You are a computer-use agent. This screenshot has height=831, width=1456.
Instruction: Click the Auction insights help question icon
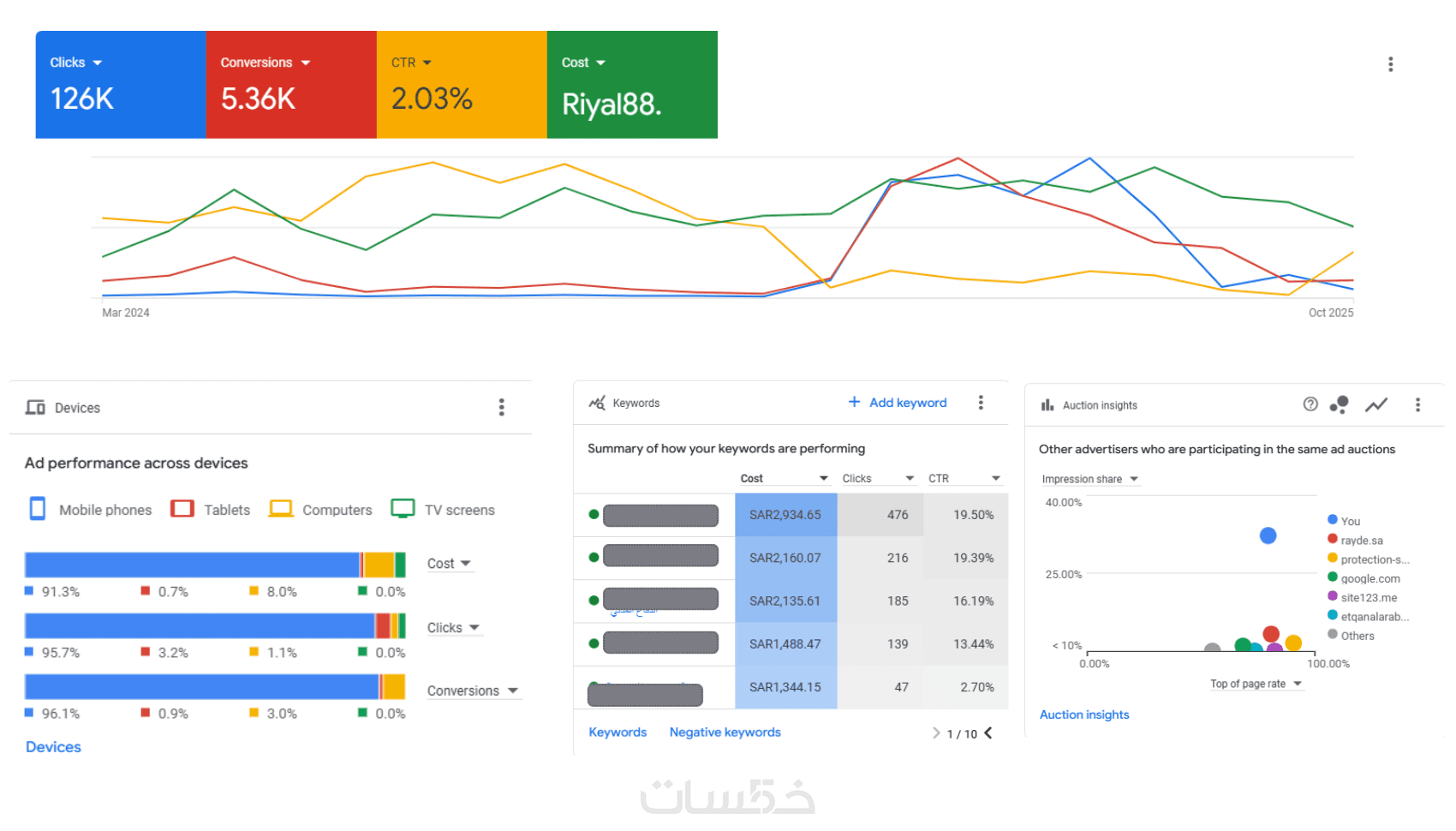coord(1310,404)
